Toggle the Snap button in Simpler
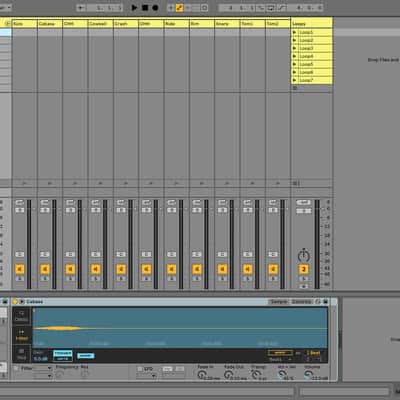Screen dimensions: 400x400 [86, 356]
